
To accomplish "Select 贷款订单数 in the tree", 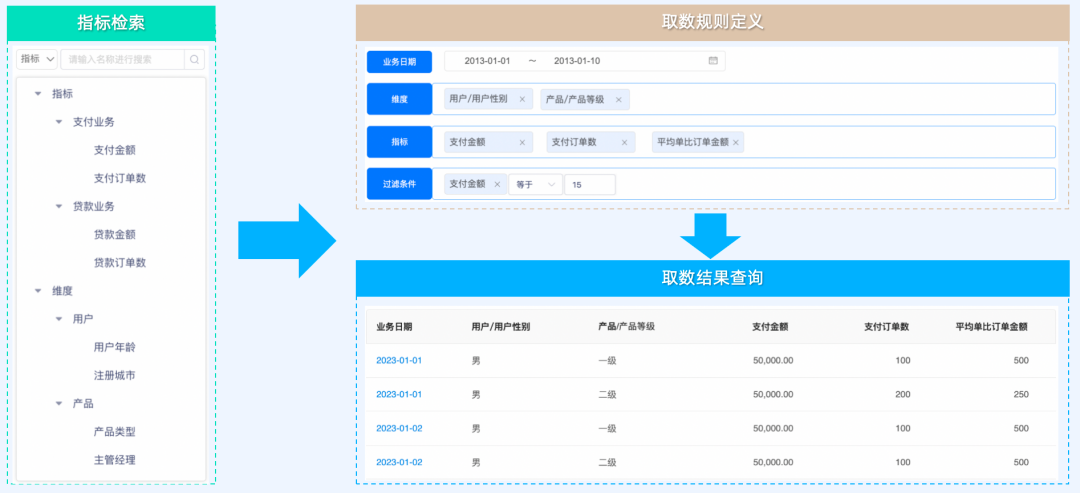I will point(120,262).
